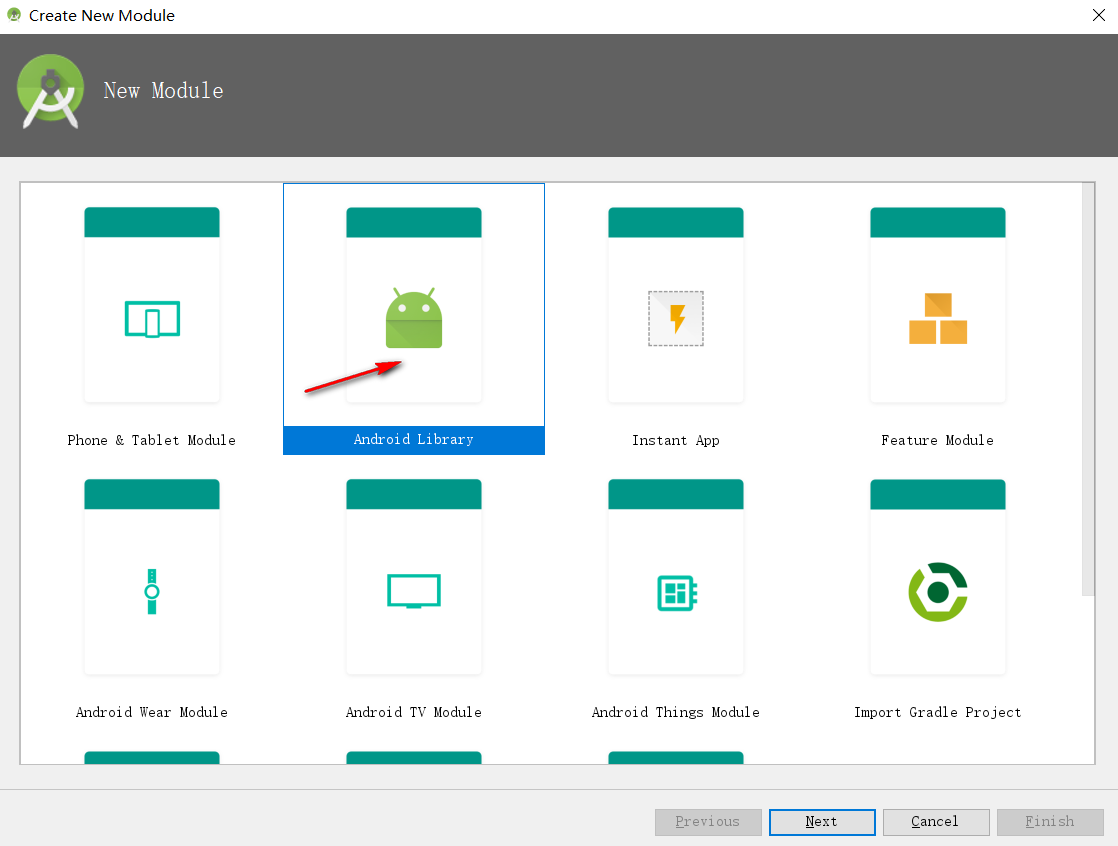Click the Feature Module label

pos(937,440)
